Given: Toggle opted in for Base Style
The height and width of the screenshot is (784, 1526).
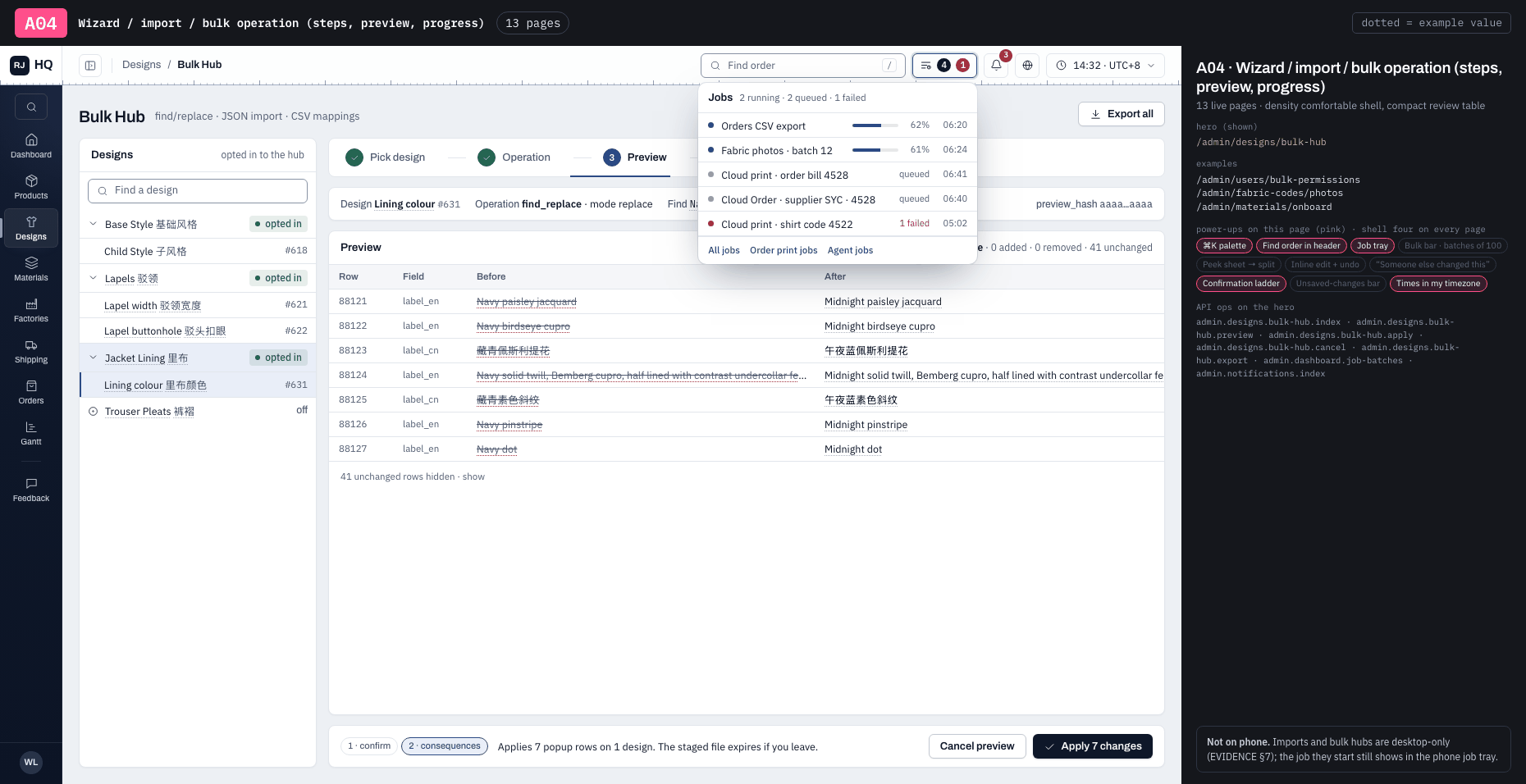Looking at the screenshot, I should [278, 224].
